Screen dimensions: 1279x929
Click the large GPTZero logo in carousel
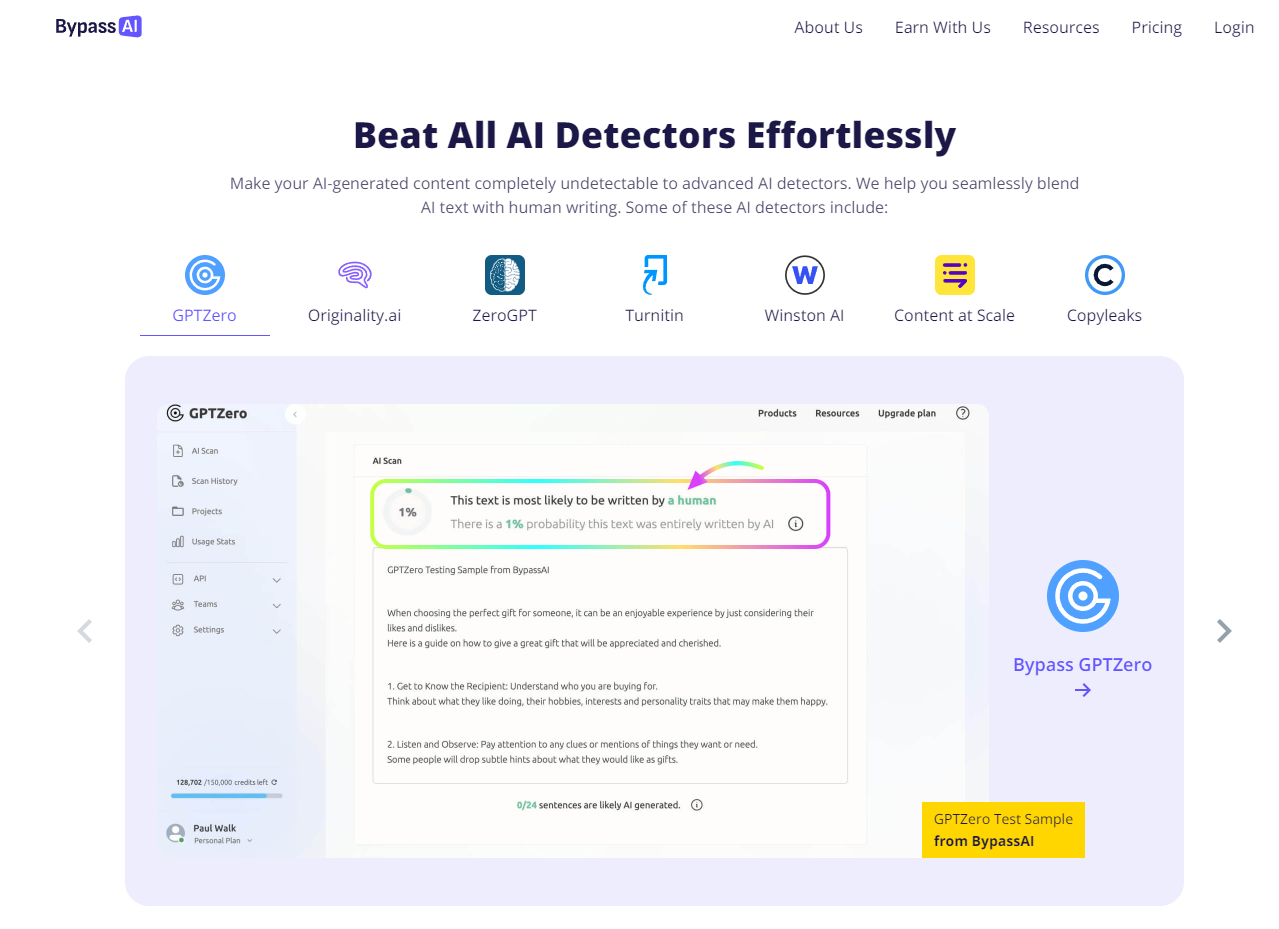point(1083,596)
